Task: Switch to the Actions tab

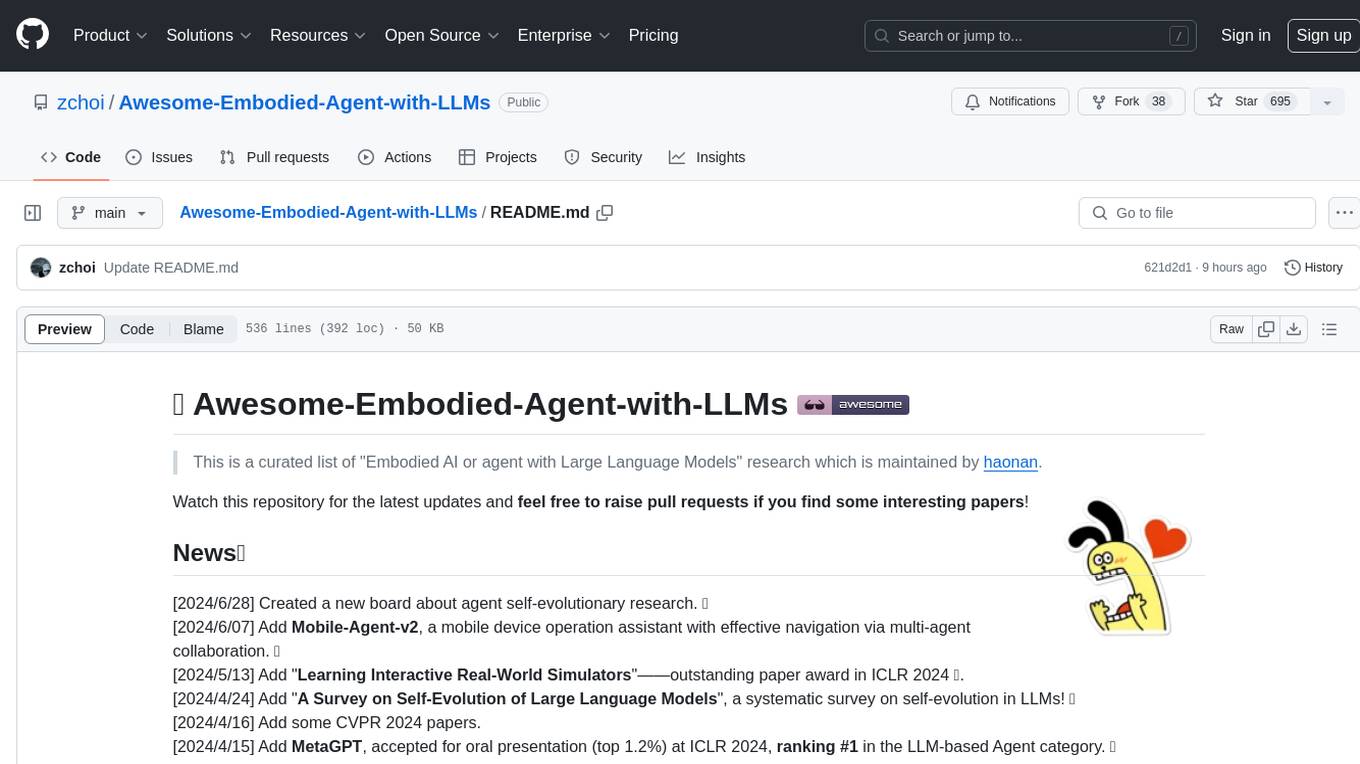Action: click(394, 157)
